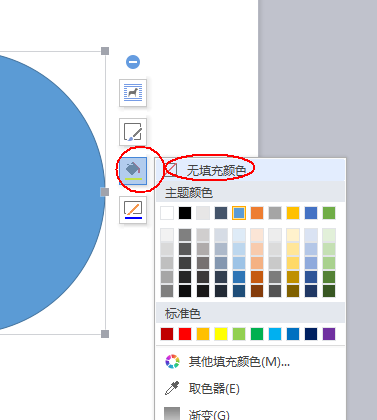This screenshot has height=420, width=377.
Task: Click the no-fill slashed box icon
Action: click(171, 170)
